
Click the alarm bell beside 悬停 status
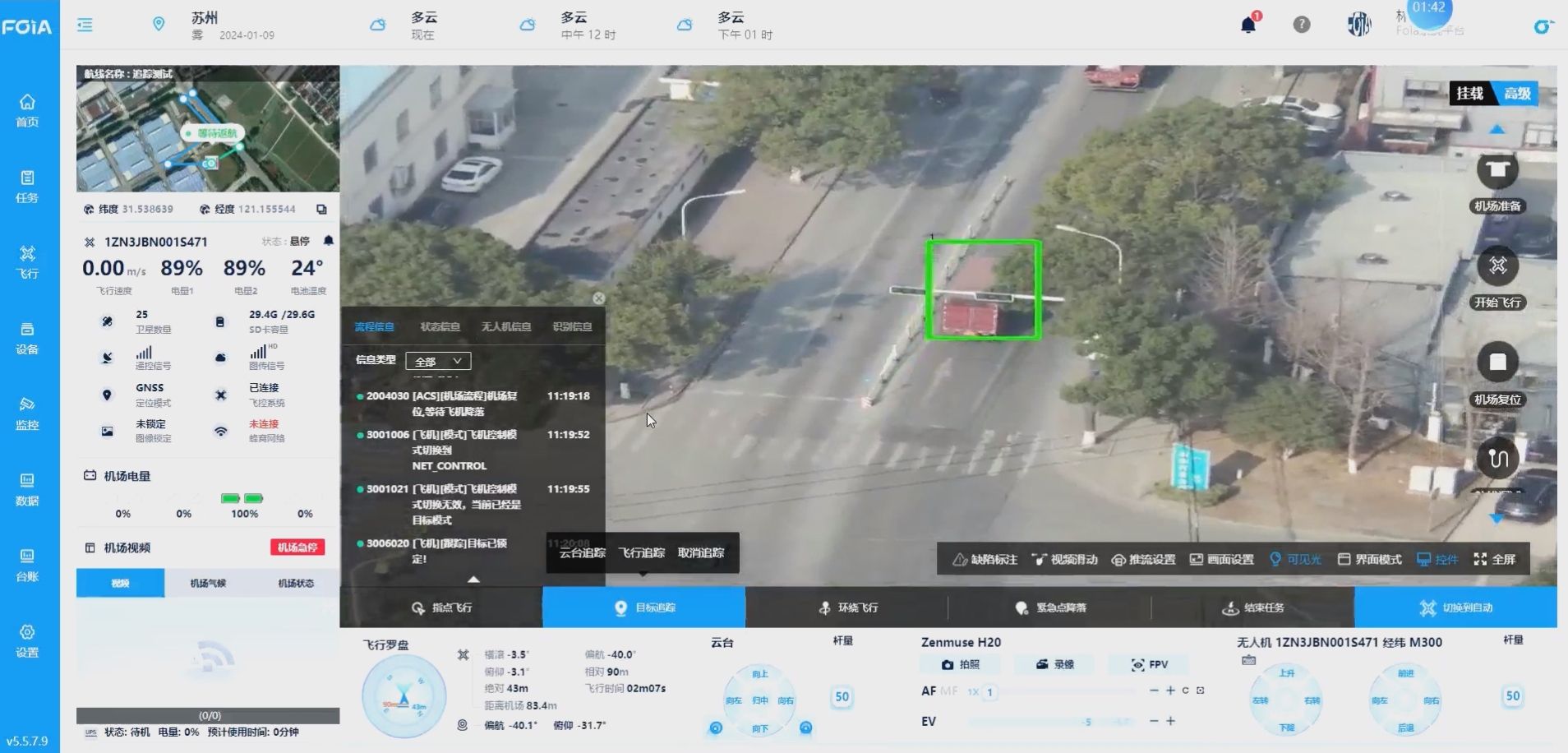pyautogui.click(x=328, y=241)
